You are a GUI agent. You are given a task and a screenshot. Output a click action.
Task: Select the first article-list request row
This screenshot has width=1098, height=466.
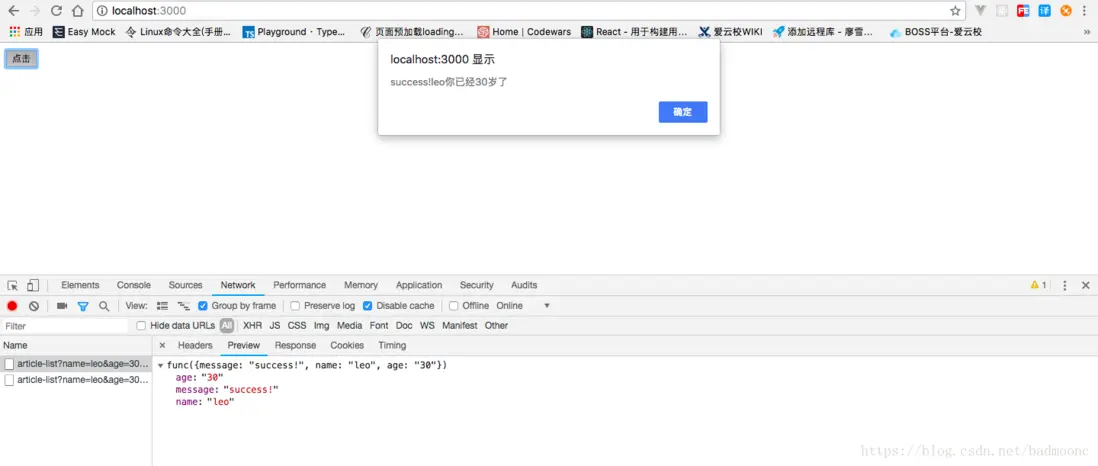[x=76, y=364]
